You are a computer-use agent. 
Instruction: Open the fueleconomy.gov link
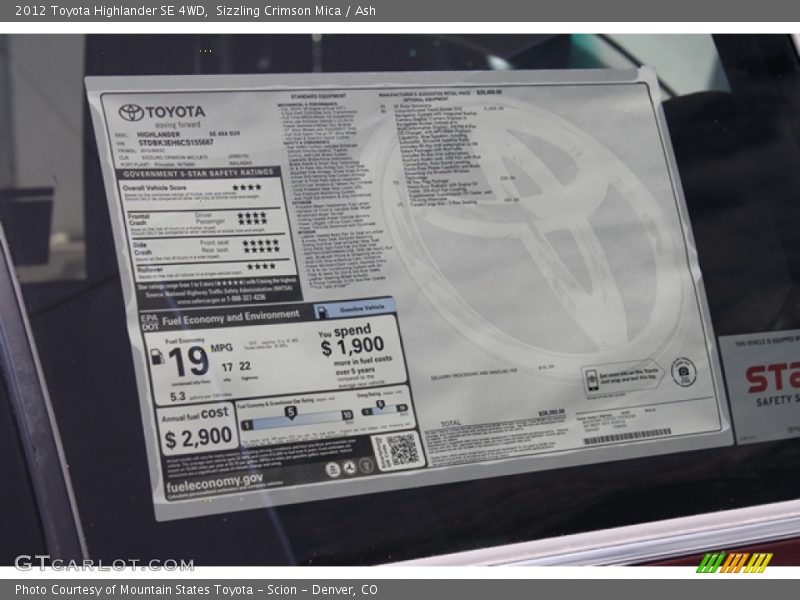tap(215, 482)
